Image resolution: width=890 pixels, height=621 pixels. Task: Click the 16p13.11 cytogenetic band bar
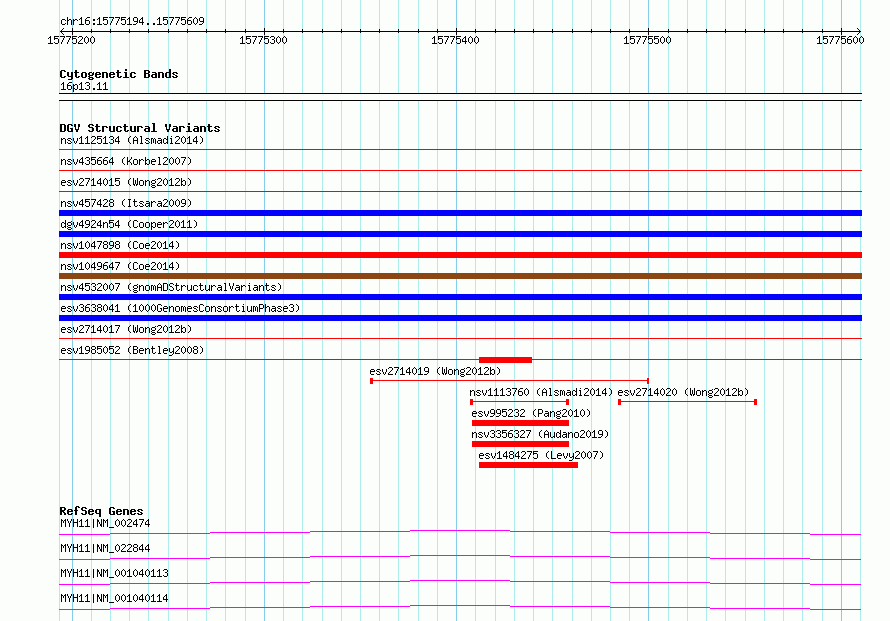coord(460,97)
